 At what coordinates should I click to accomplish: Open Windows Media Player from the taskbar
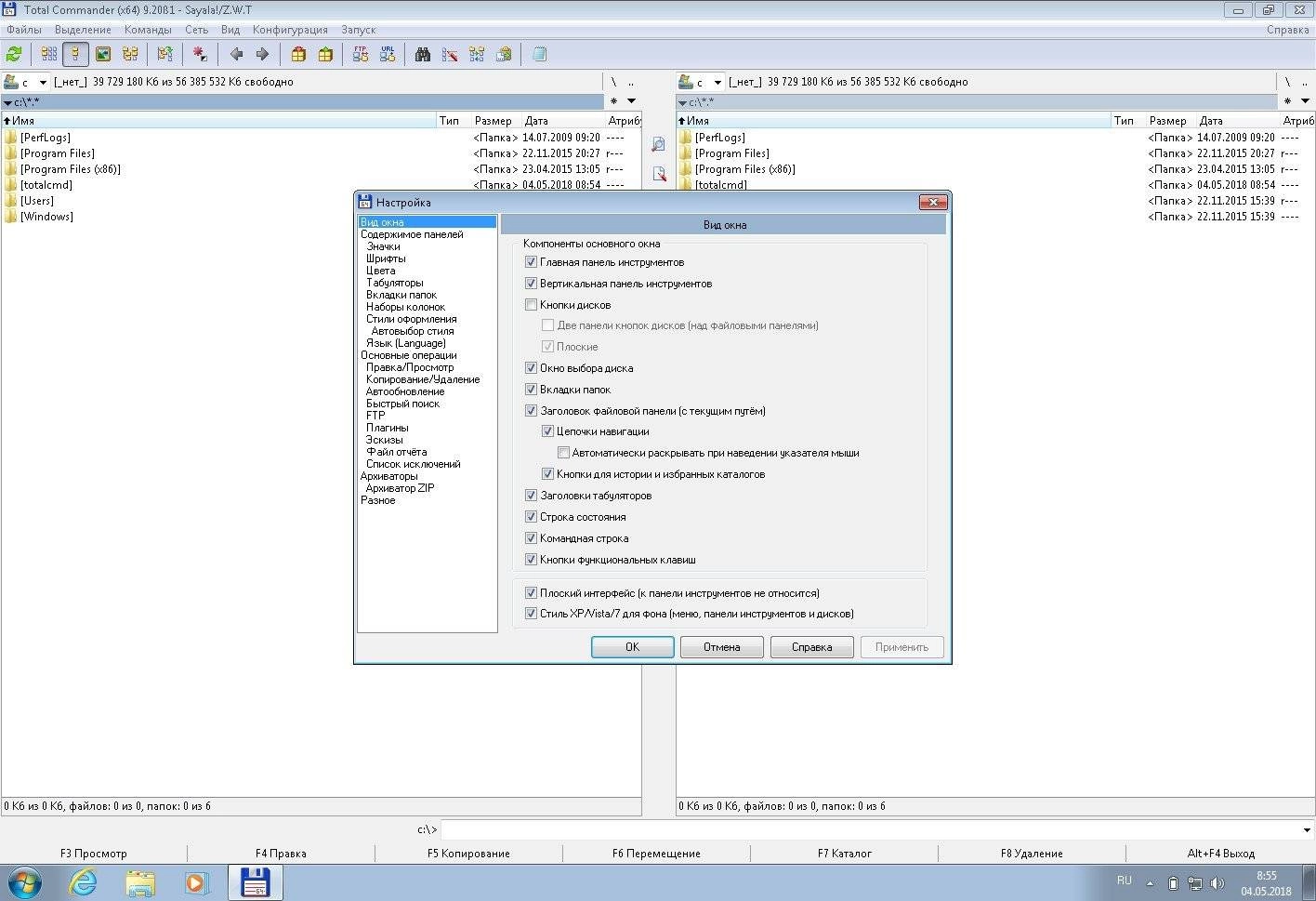197,881
